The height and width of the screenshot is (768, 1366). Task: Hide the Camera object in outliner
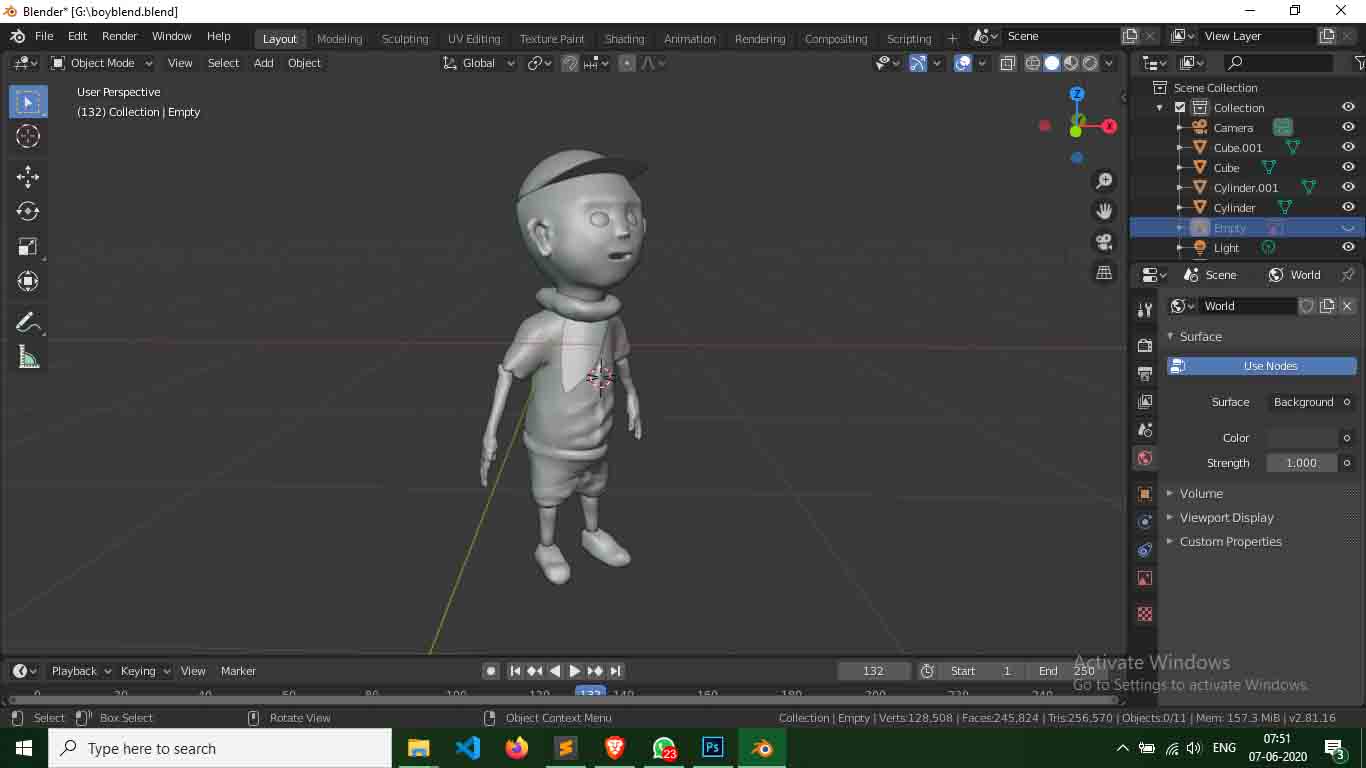click(x=1348, y=128)
